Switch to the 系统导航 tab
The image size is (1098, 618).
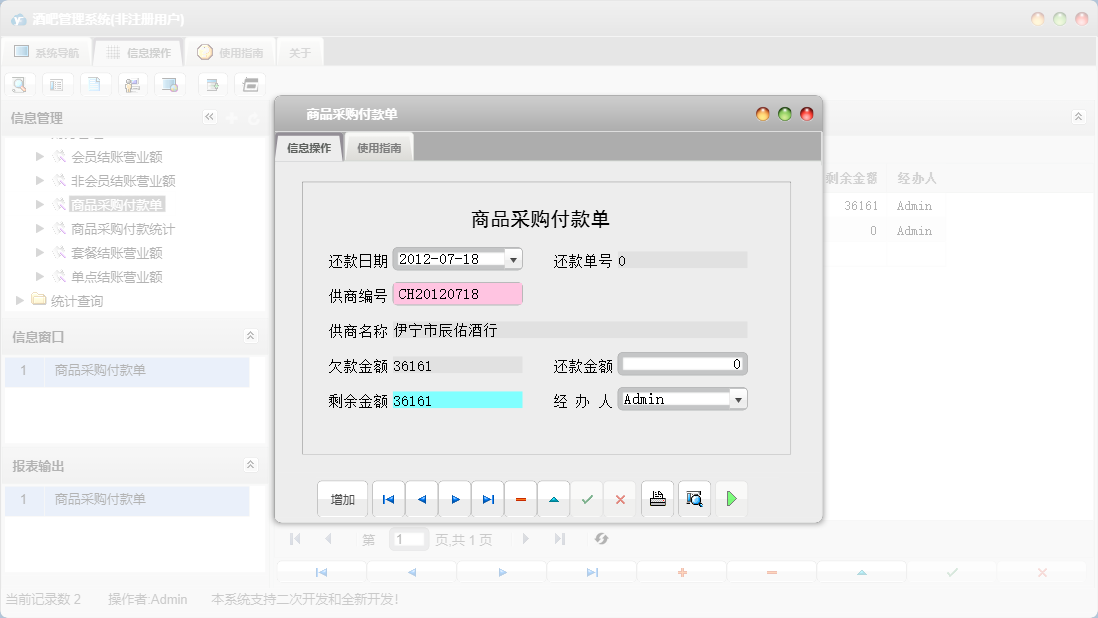tap(47, 51)
